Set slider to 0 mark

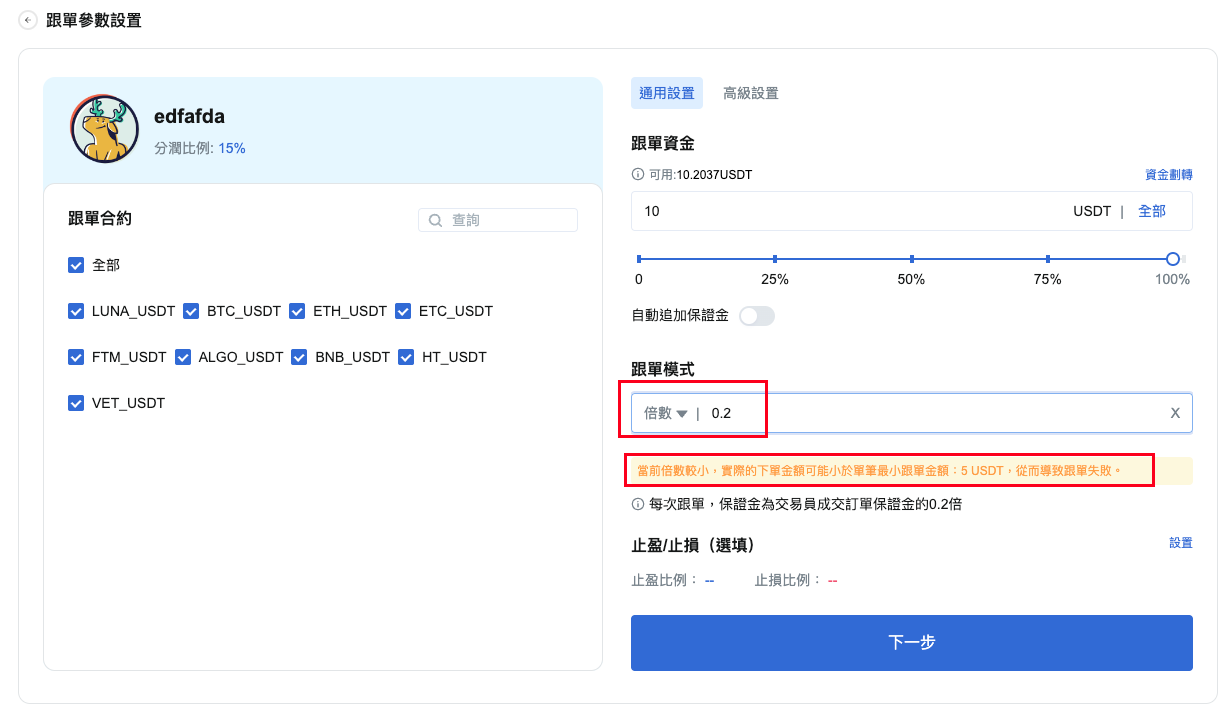(x=639, y=259)
